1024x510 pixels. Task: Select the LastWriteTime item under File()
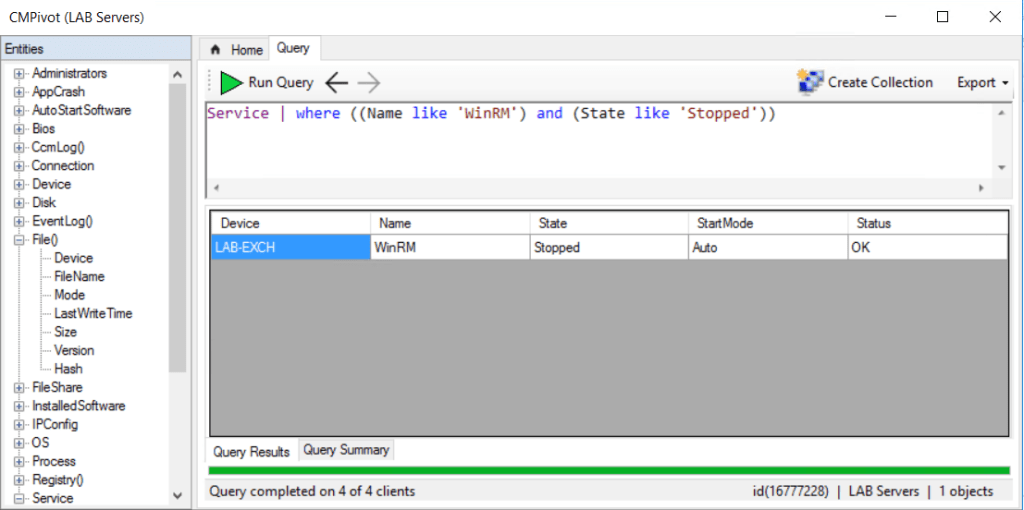pos(93,314)
